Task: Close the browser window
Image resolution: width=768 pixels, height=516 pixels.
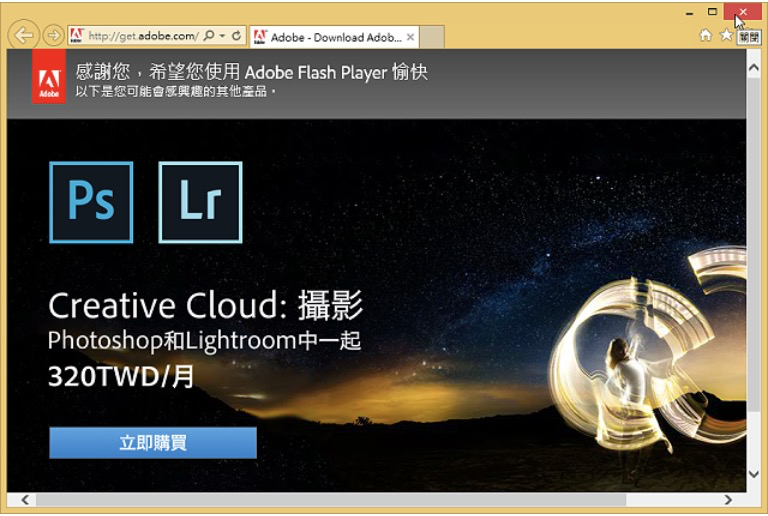Action: point(743,12)
